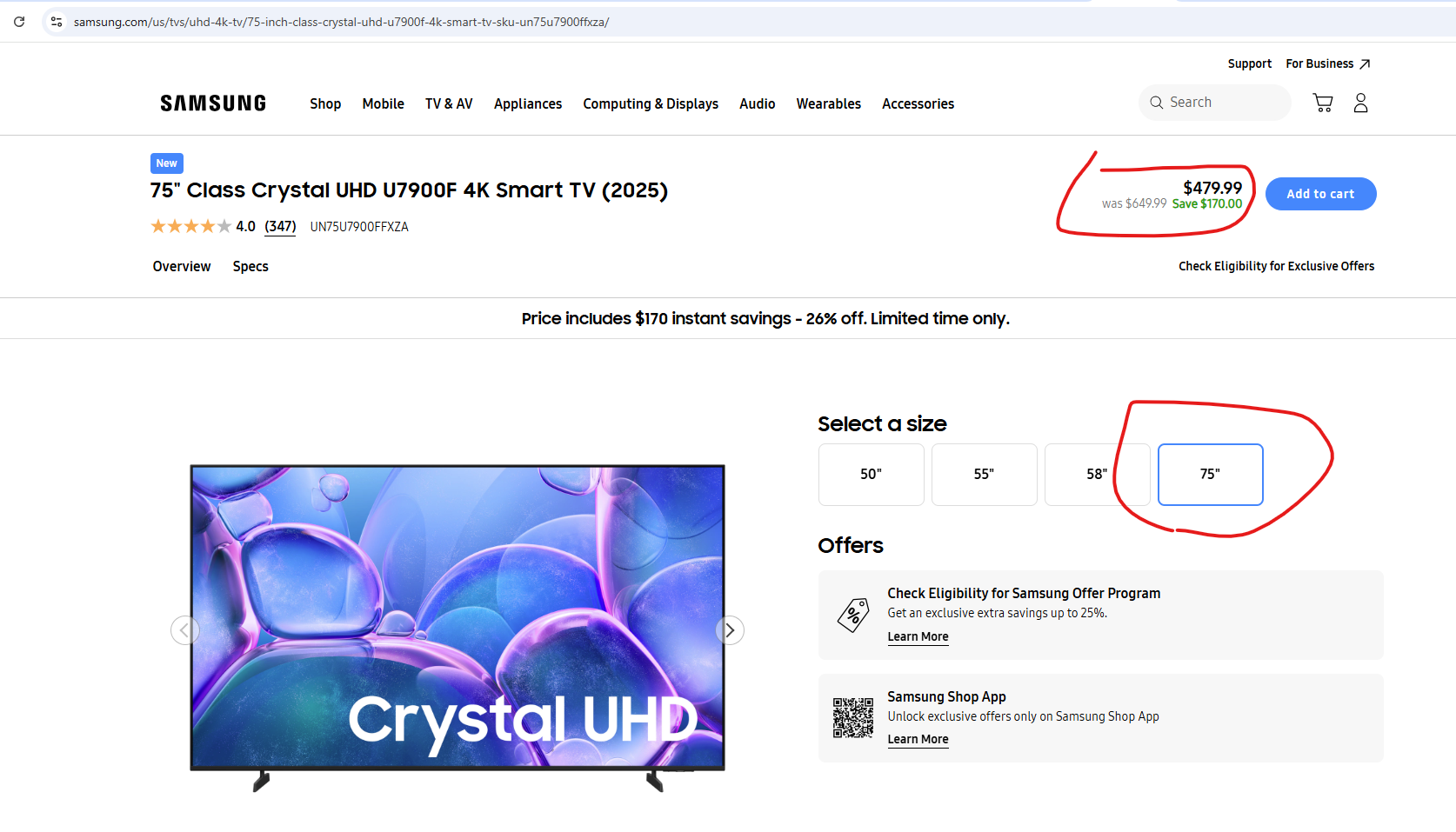Open the (347) reviews link
This screenshot has width=1456, height=832.
(x=280, y=227)
